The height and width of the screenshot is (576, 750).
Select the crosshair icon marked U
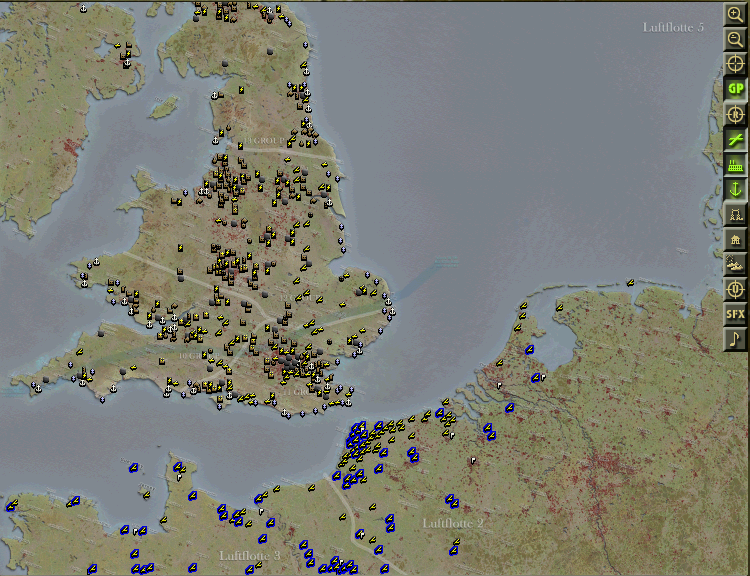[735, 289]
